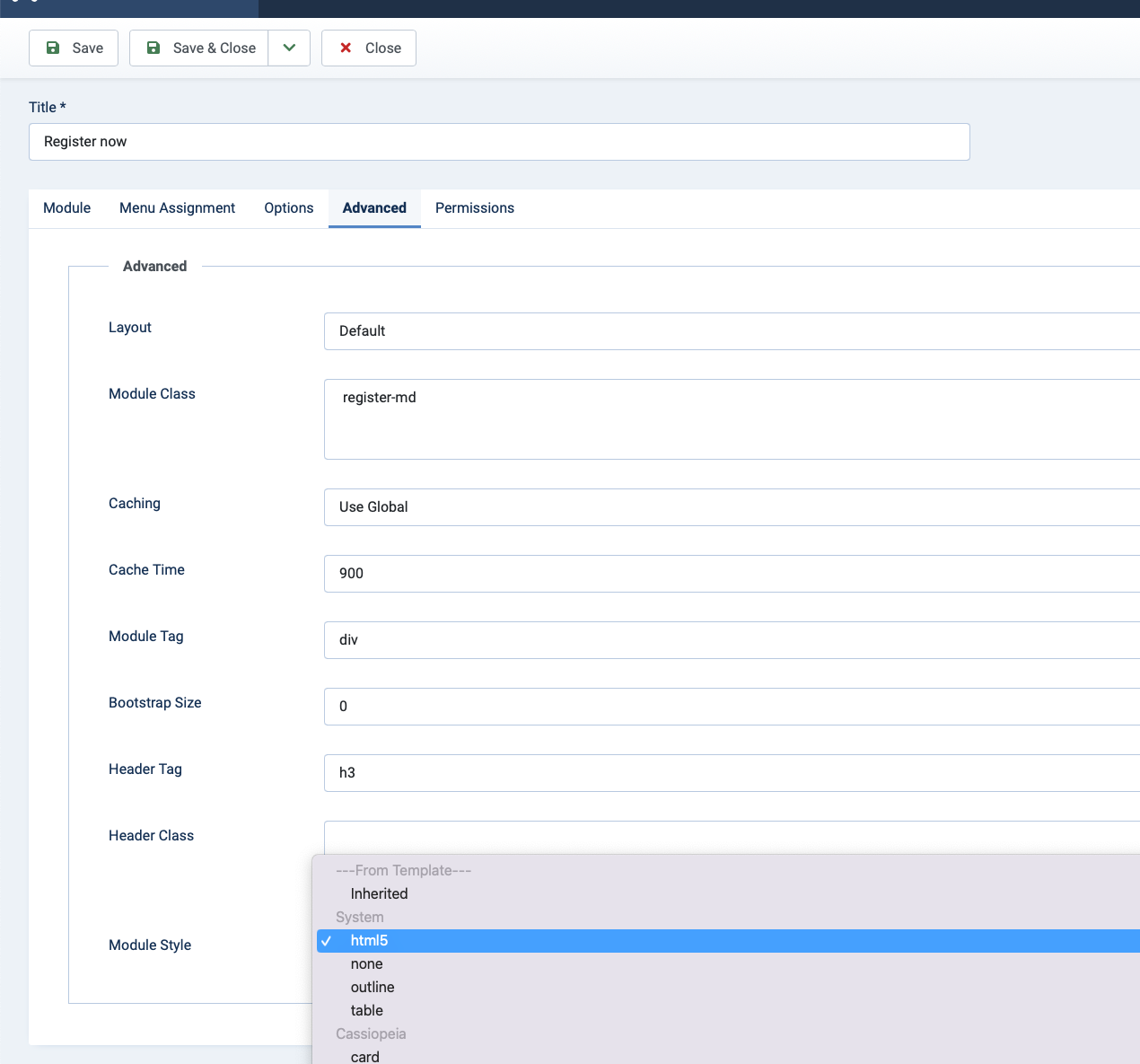Open the Bootstrap Size dropdown
This screenshot has width=1140, height=1064.
[731, 707]
